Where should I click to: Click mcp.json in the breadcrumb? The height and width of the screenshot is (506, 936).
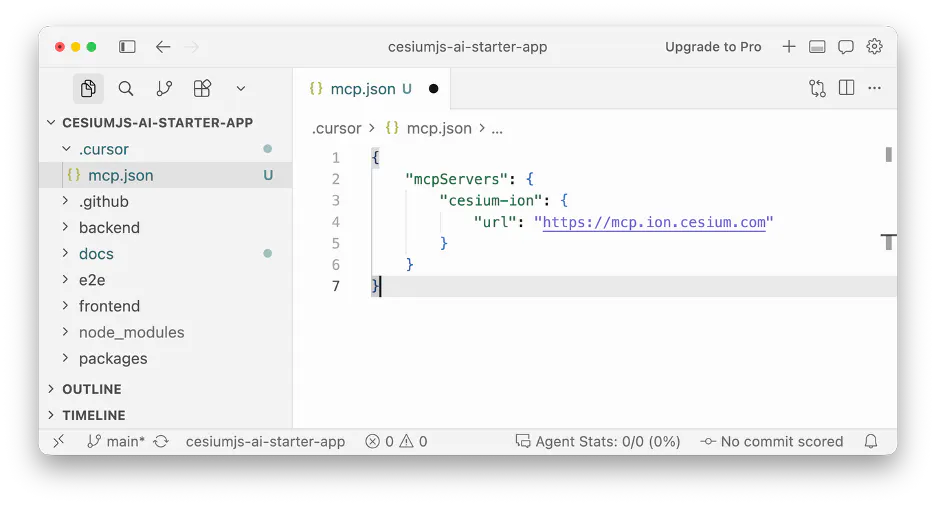[439, 128]
